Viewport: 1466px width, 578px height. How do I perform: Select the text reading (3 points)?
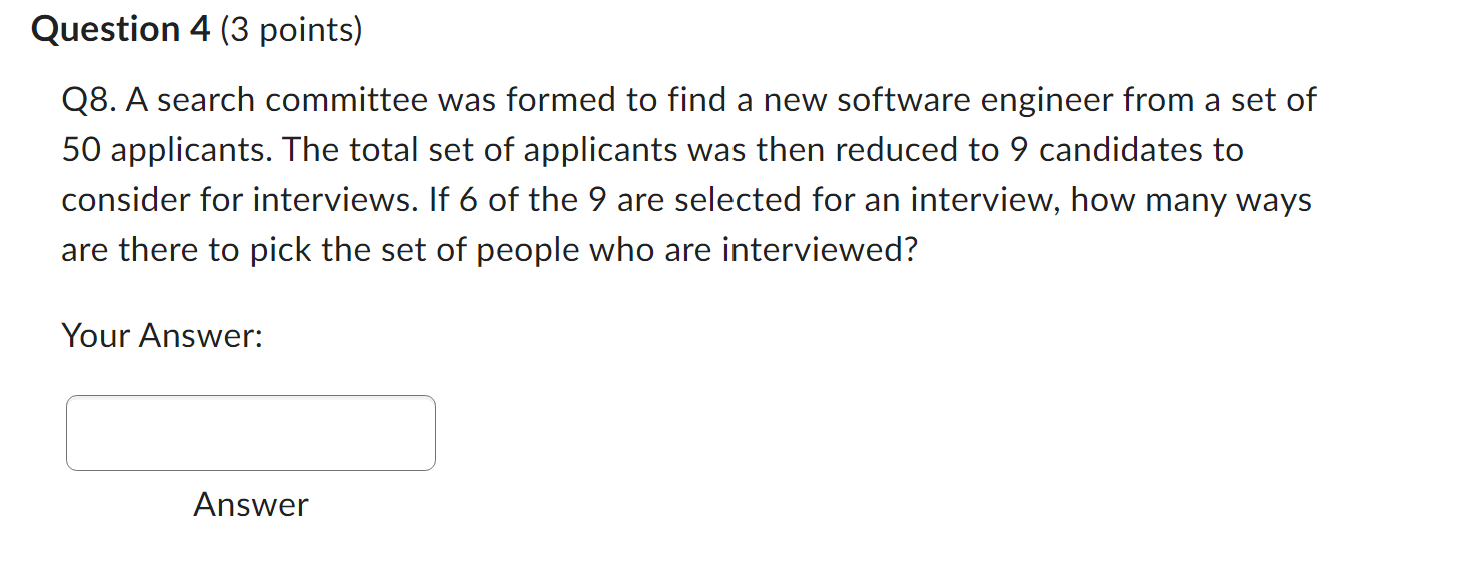[290, 28]
